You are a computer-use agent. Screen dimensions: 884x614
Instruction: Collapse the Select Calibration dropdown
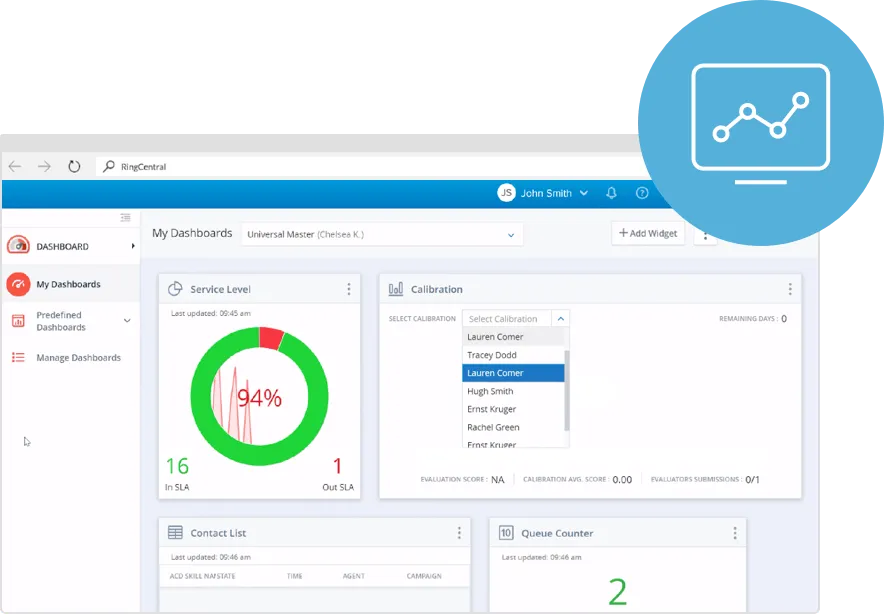560,319
